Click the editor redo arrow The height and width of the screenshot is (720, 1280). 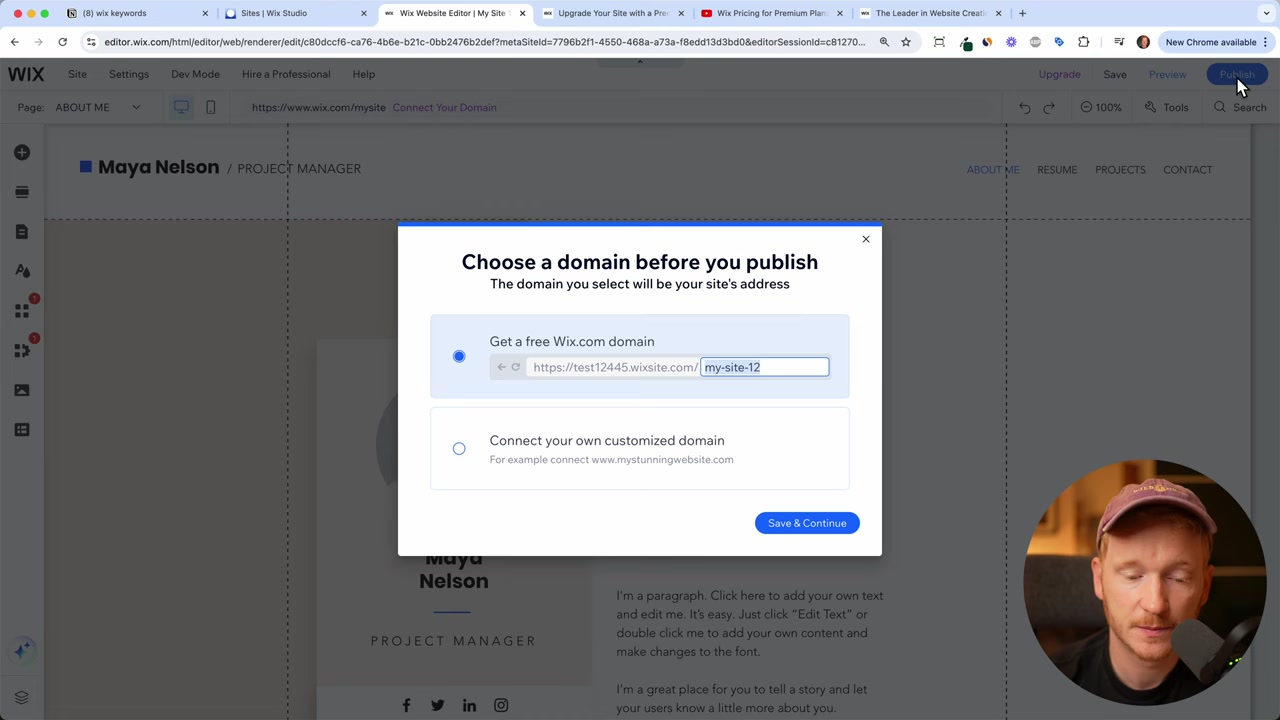coord(1049,107)
